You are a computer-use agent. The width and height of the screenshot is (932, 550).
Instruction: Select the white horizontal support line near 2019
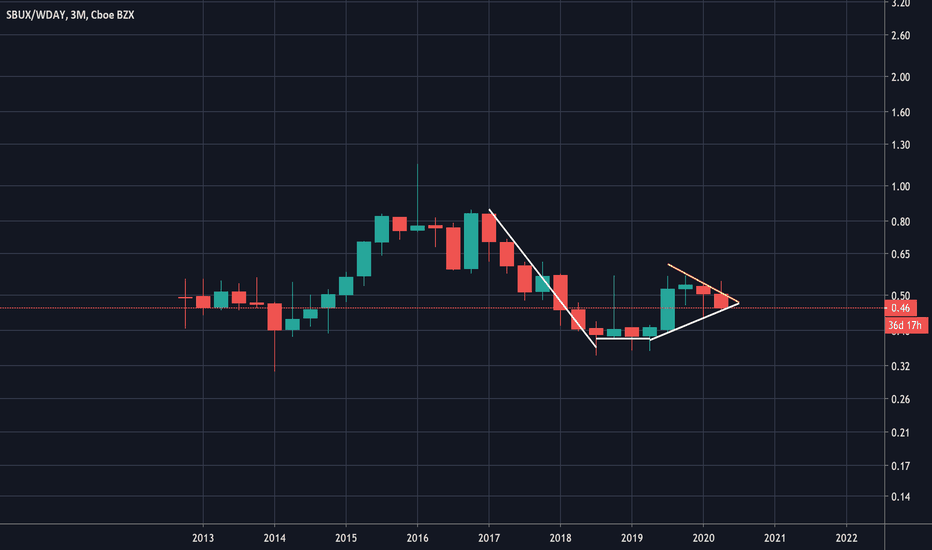point(623,339)
